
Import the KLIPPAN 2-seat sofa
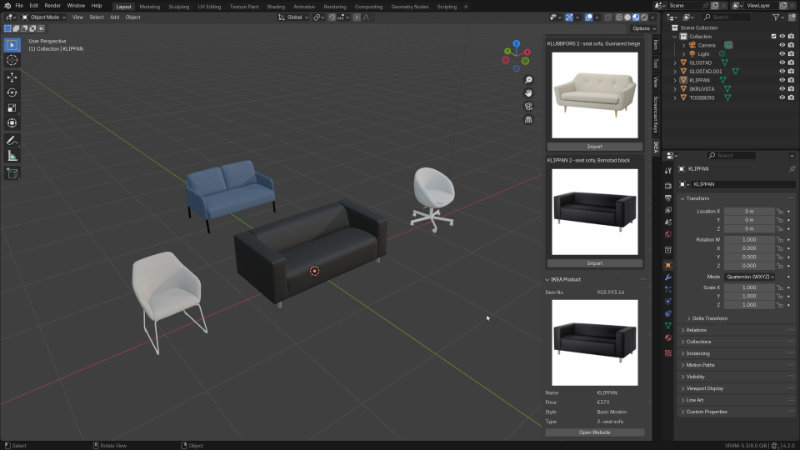pyautogui.click(x=595, y=263)
